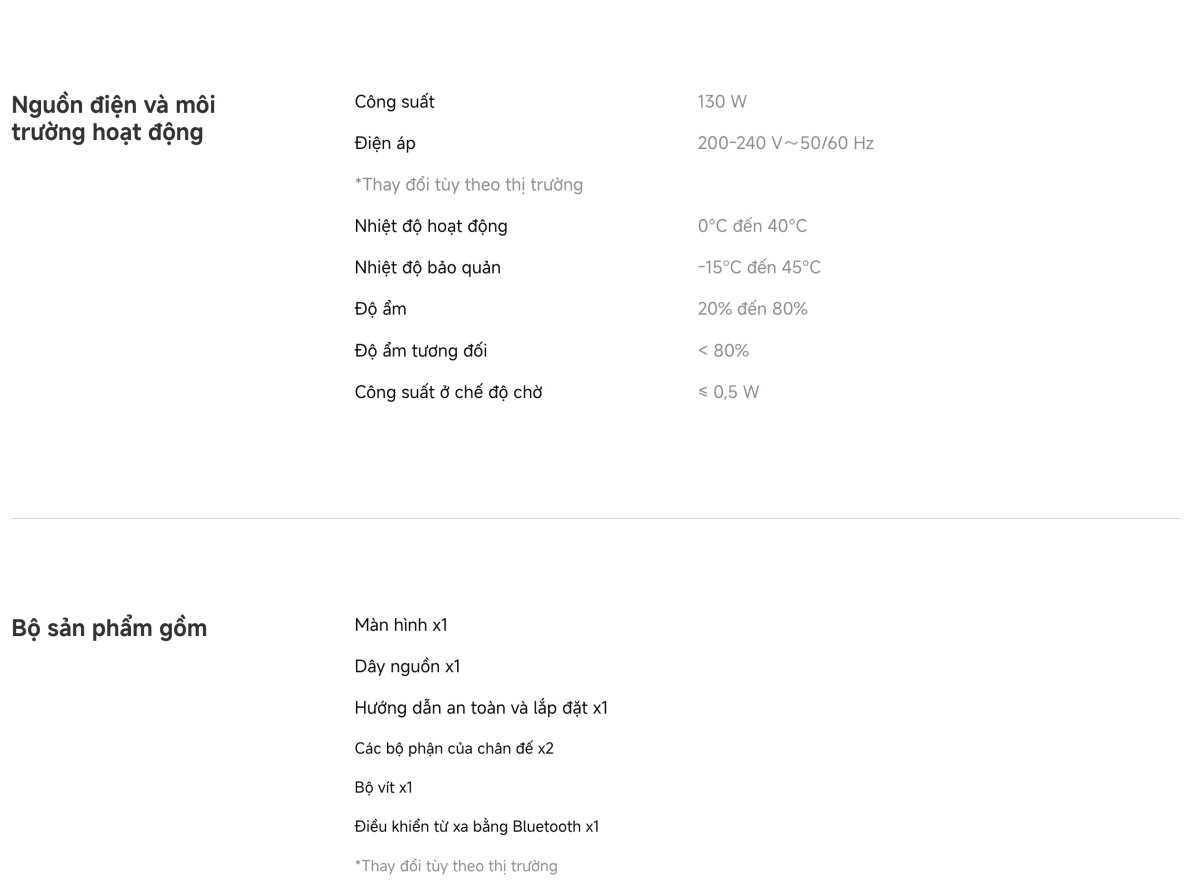This screenshot has height=896, width=1200.
Task: Click the Dây nguồn x1 item
Action: 407,667
